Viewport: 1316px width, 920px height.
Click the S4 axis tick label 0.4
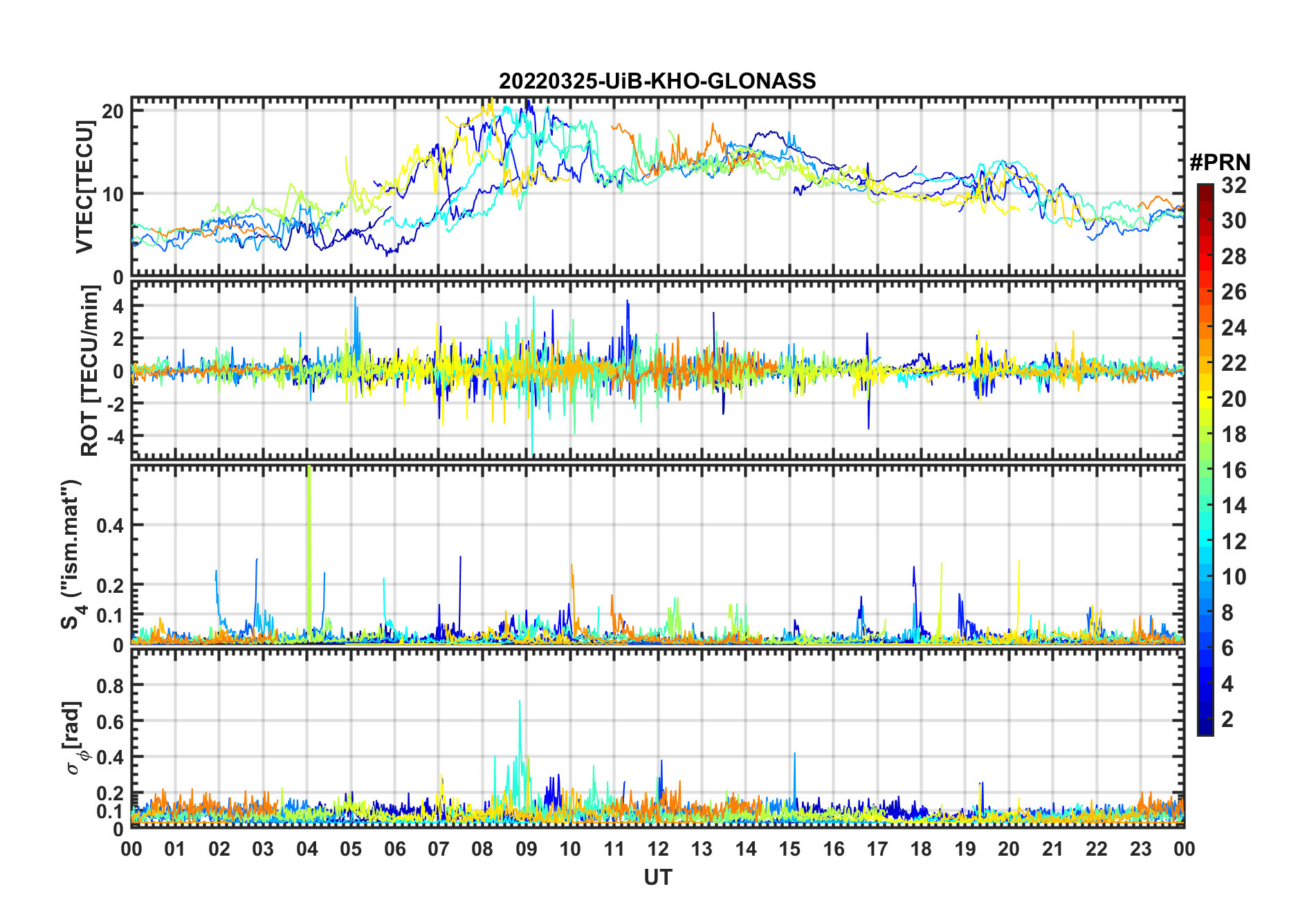click(110, 526)
